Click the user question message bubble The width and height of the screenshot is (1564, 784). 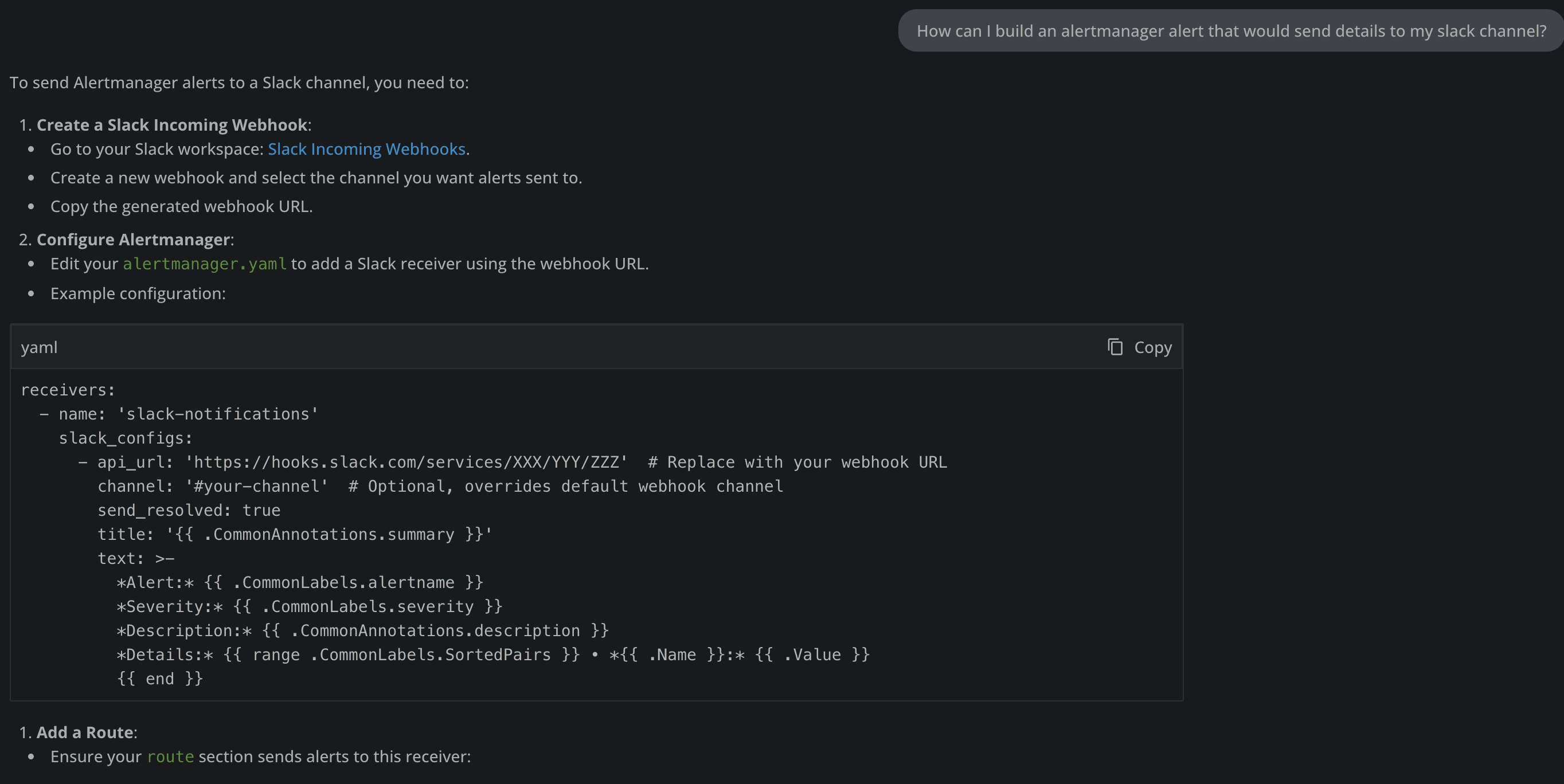coord(1231,31)
